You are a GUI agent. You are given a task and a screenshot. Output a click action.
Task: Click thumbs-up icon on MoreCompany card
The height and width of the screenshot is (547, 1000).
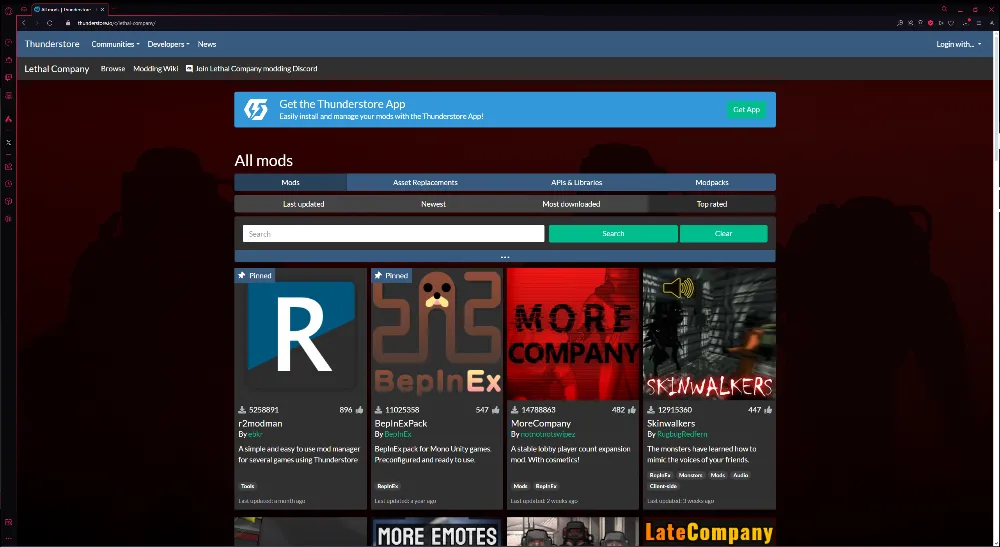[632, 410]
